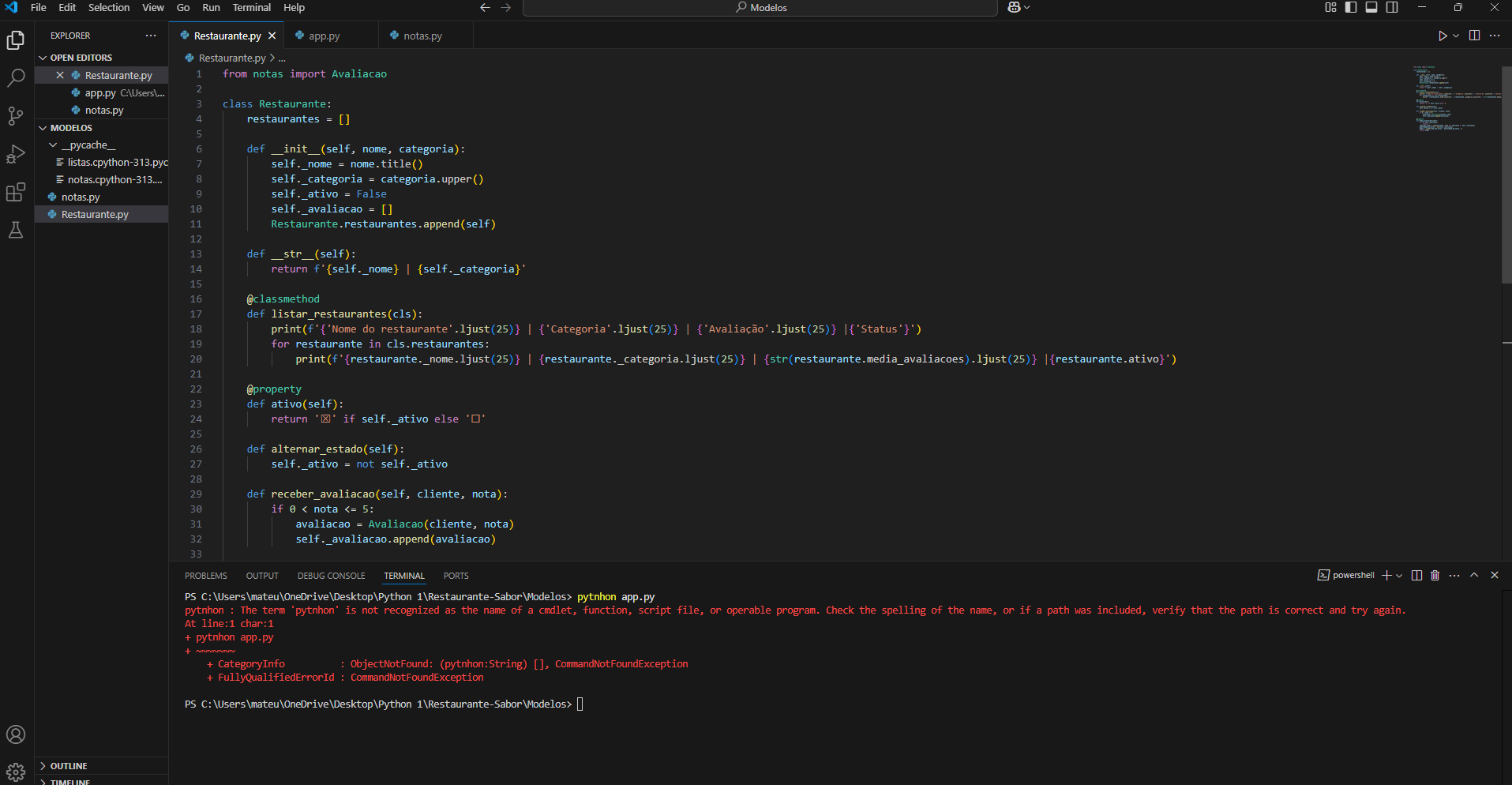Open the Accounts menu icon
1512x785 pixels.
coord(16,734)
